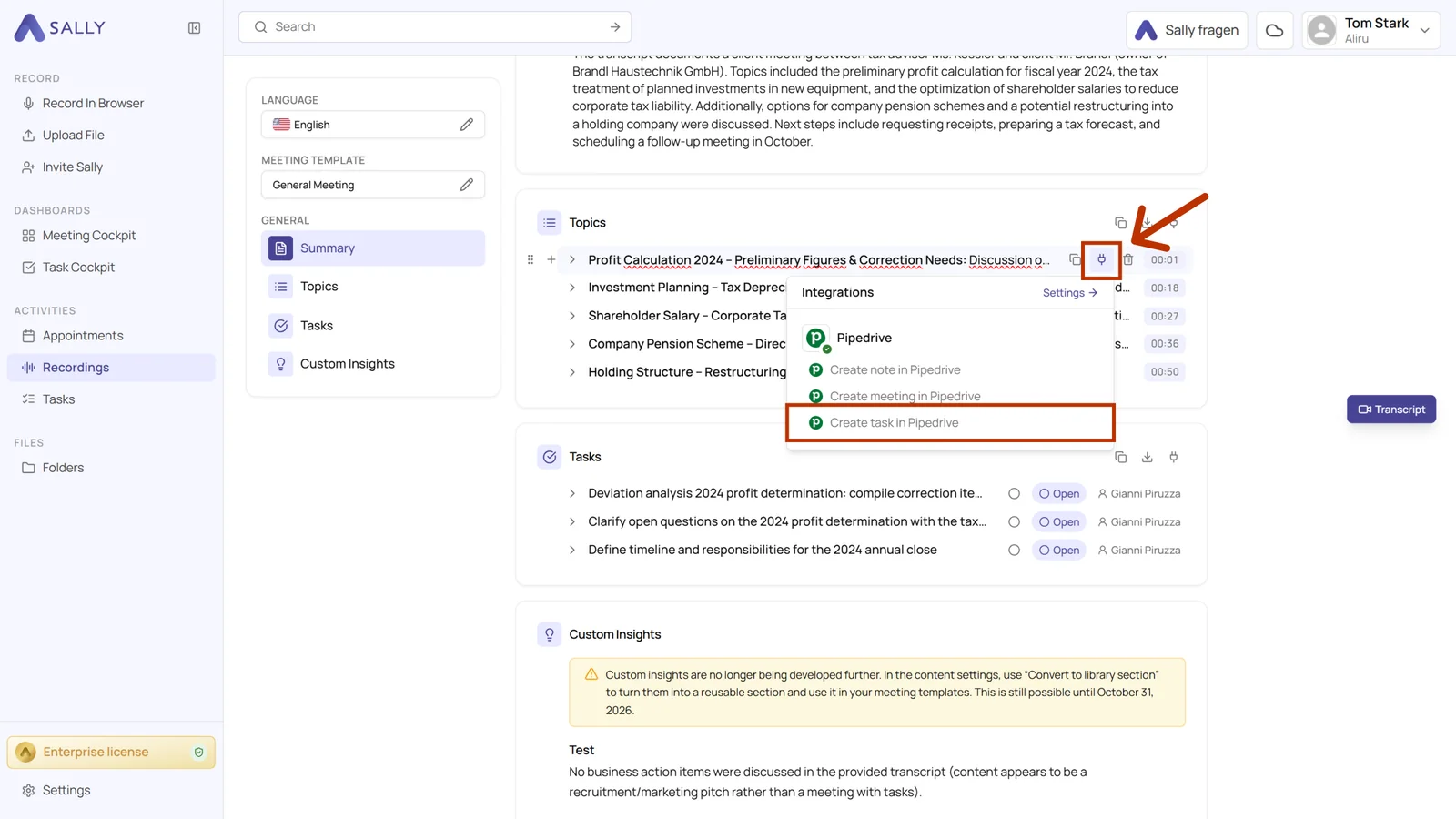Select Custom Insights in the General list

347,364
